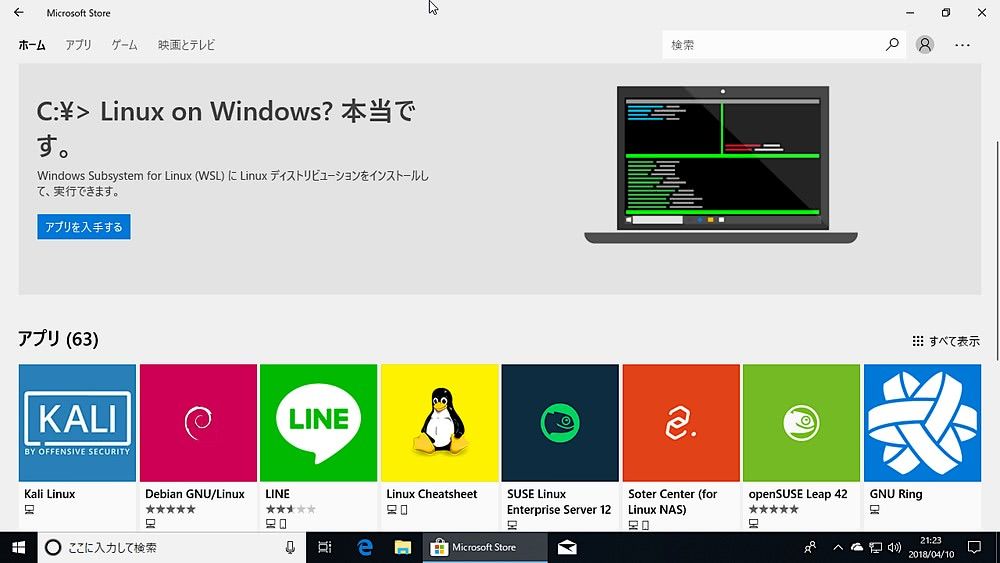This screenshot has width=1000, height=563.
Task: Click the magnifier search icon
Action: click(x=892, y=45)
